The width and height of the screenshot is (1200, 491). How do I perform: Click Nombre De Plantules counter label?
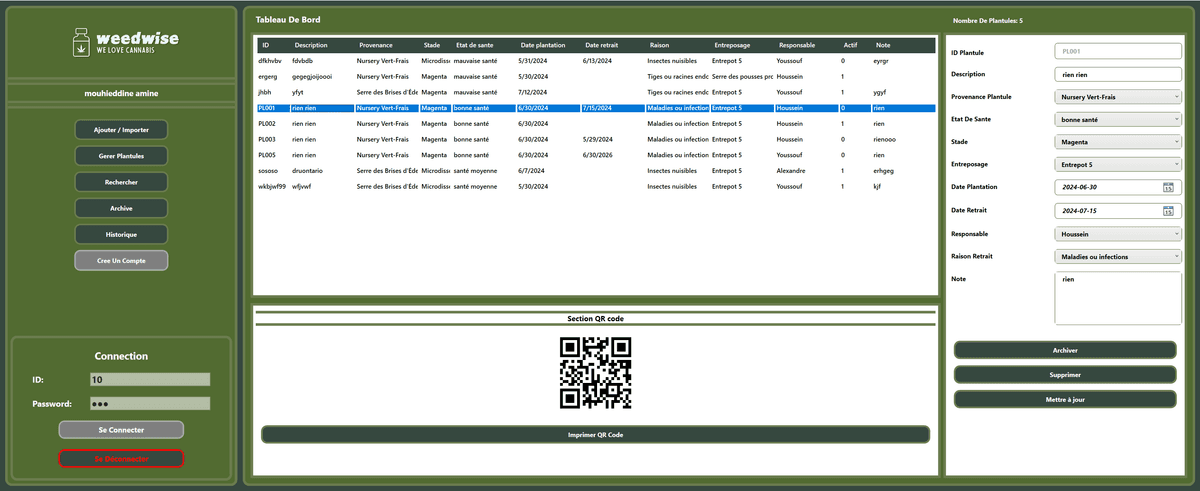click(x=988, y=20)
